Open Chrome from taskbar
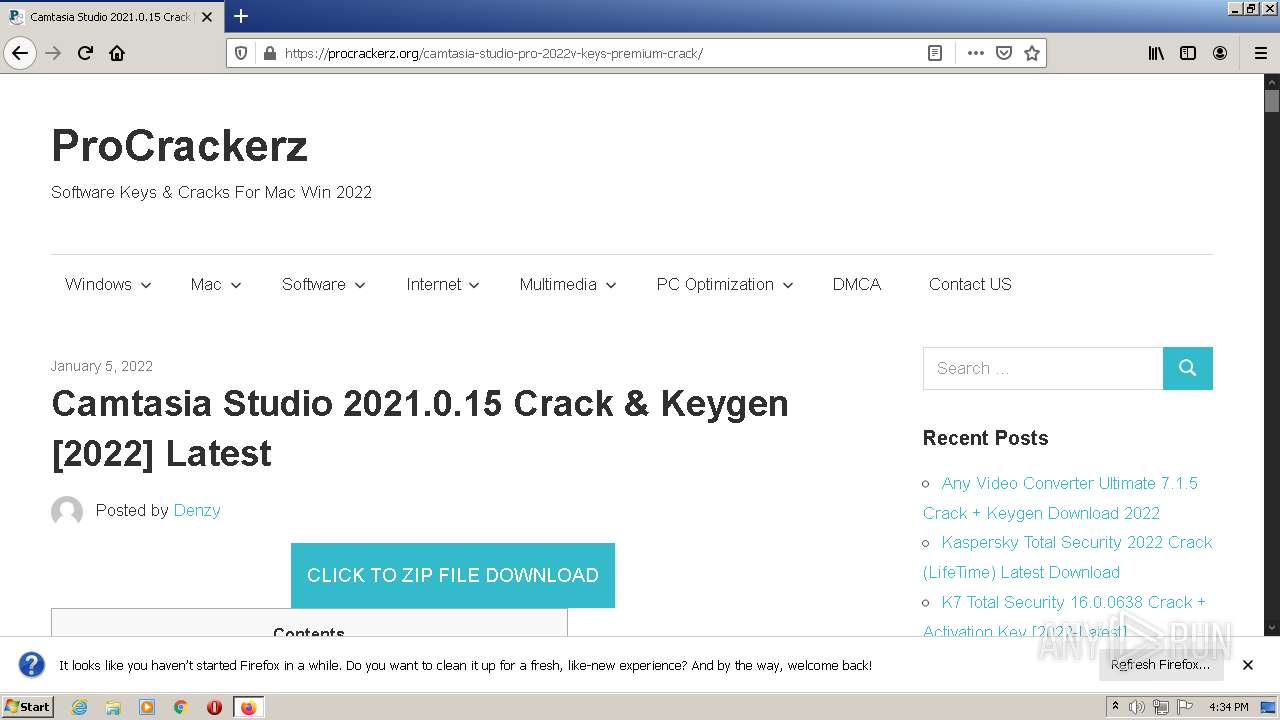This screenshot has height=720, width=1280. click(x=181, y=707)
